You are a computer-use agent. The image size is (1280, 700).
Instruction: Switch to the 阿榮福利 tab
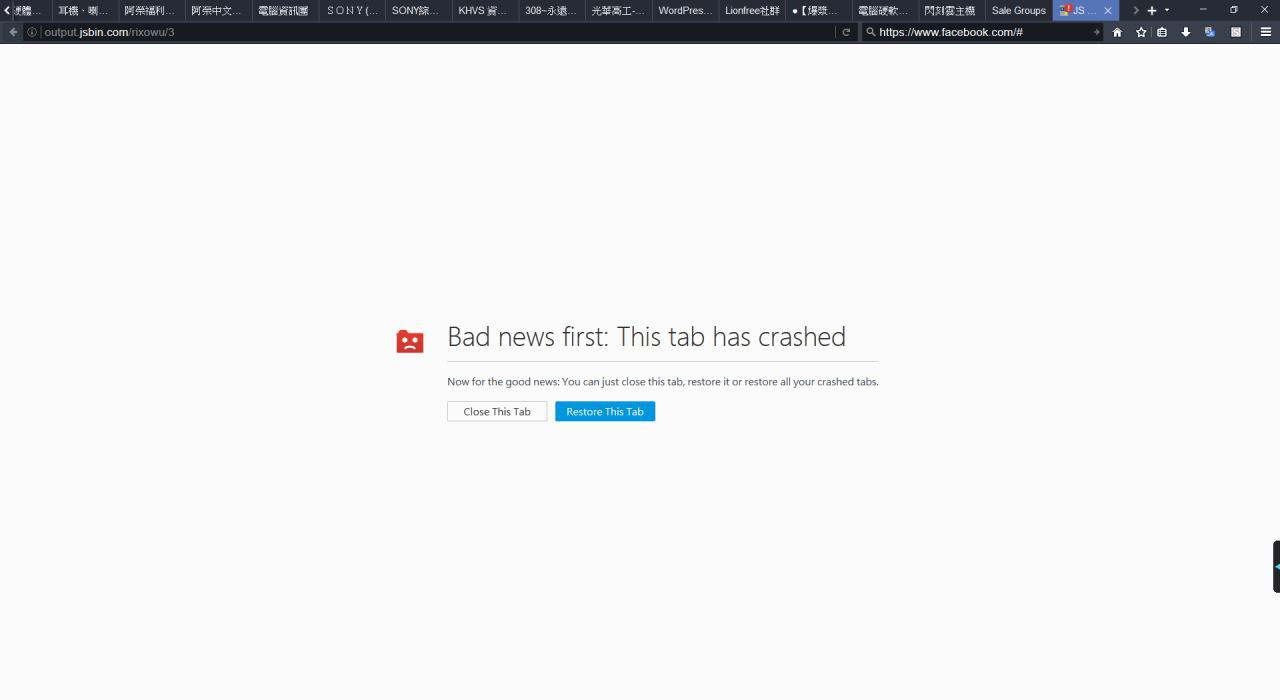tap(151, 10)
